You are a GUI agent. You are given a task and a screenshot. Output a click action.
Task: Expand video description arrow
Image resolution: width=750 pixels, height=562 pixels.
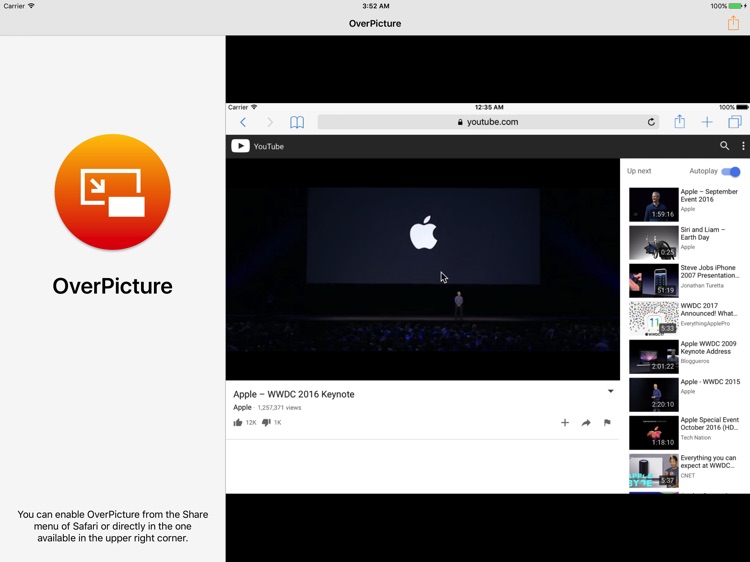[611, 391]
